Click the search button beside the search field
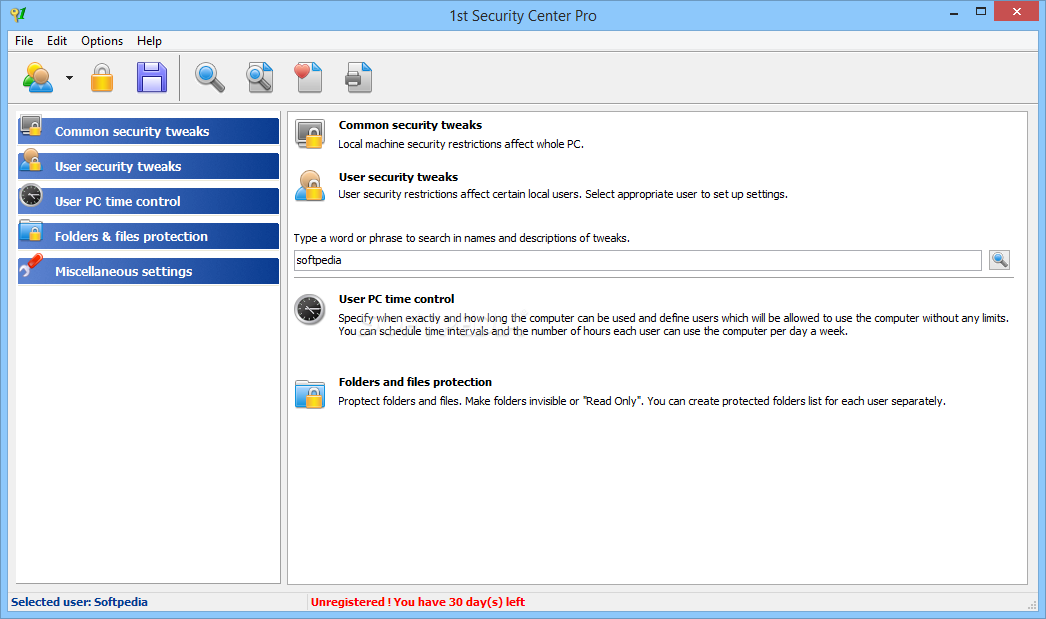The width and height of the screenshot is (1046, 619). [x=999, y=260]
